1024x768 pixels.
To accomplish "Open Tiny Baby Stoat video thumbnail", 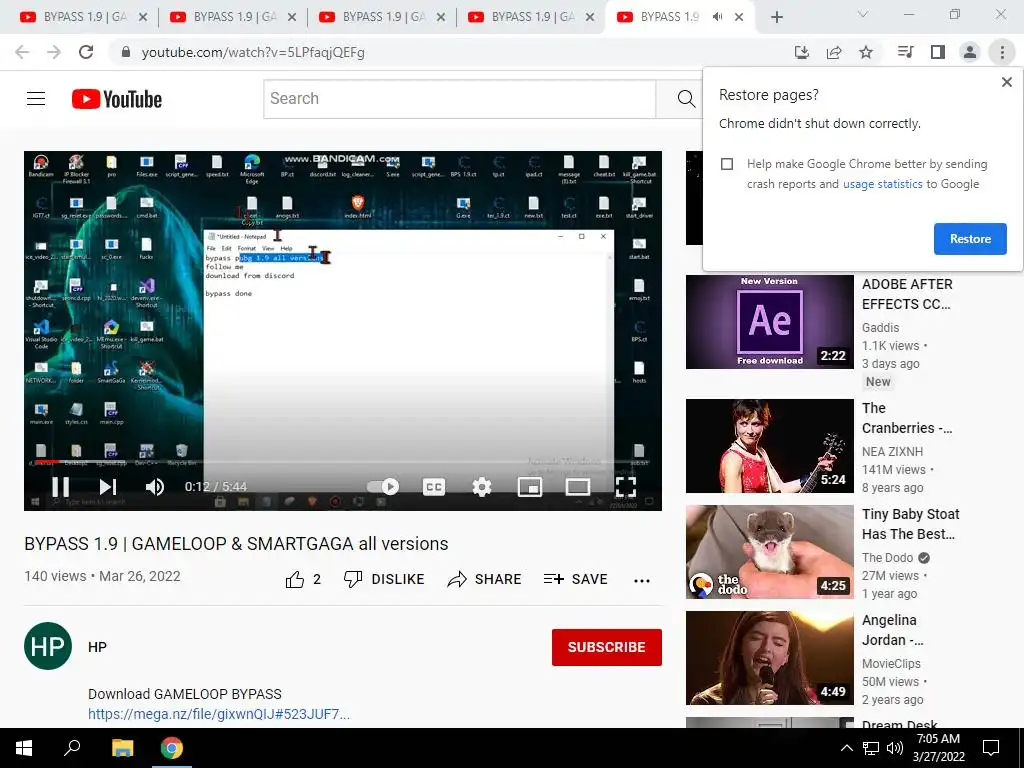I will coord(769,552).
